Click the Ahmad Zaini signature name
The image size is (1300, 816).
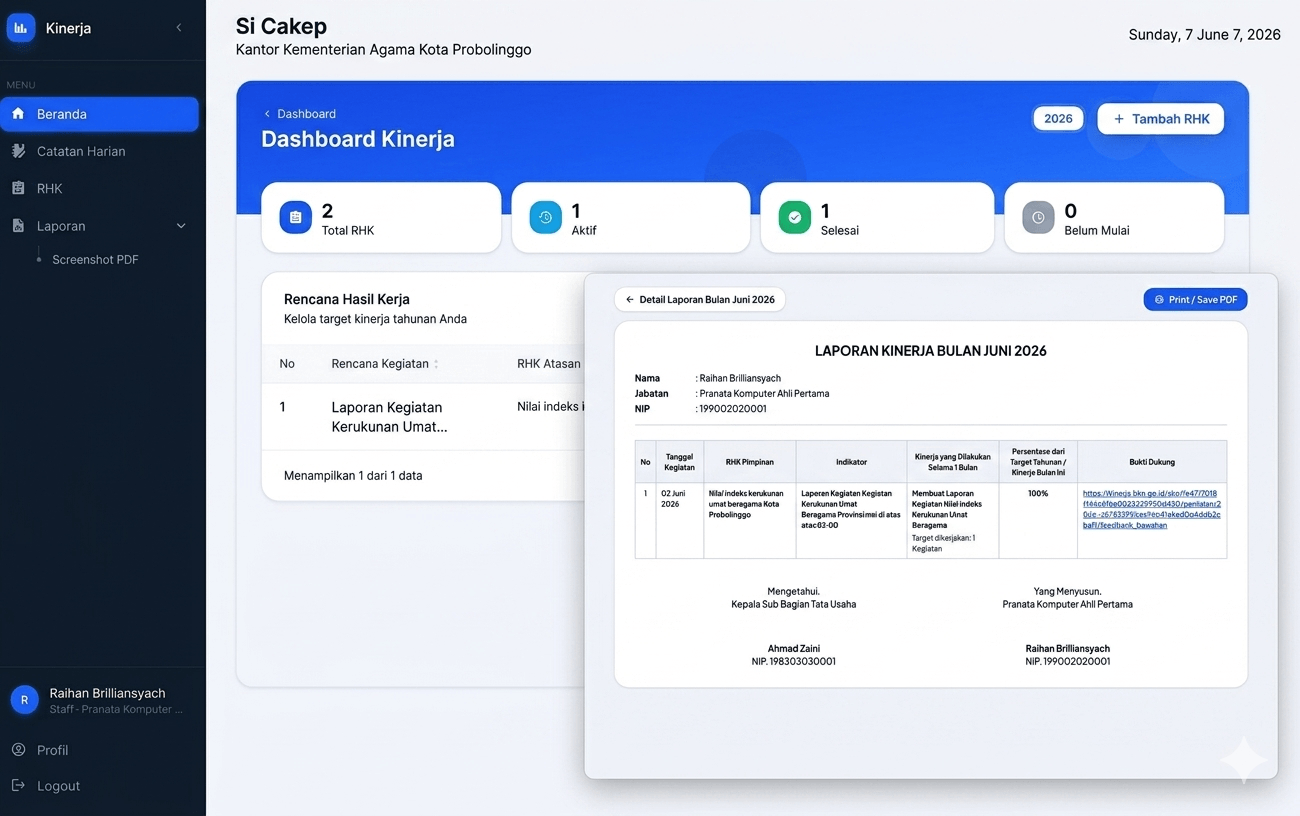pyautogui.click(x=793, y=648)
